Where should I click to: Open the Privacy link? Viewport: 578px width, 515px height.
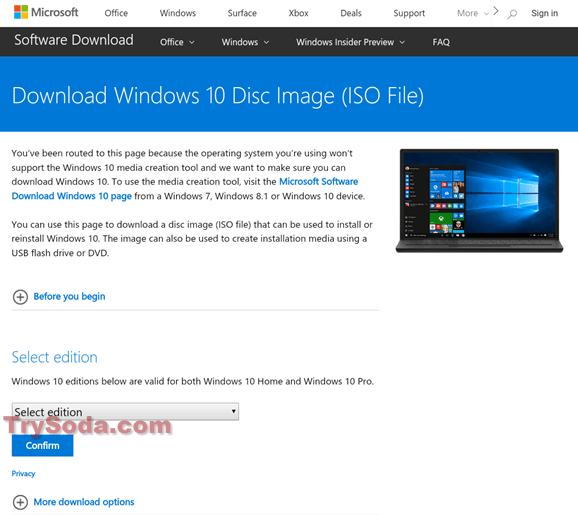click(23, 474)
